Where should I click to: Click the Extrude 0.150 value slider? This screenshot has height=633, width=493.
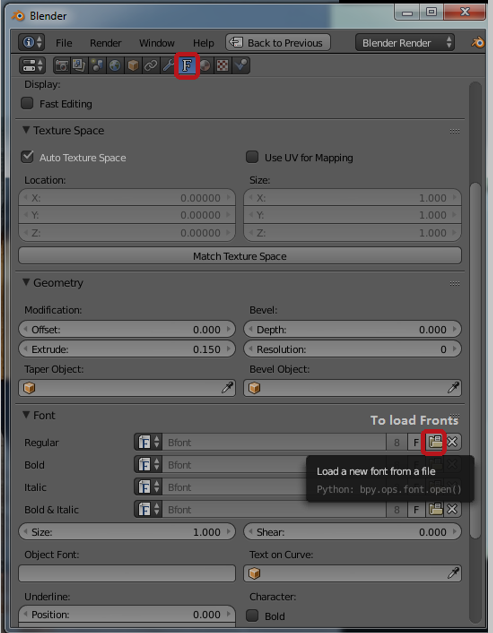(x=127, y=349)
